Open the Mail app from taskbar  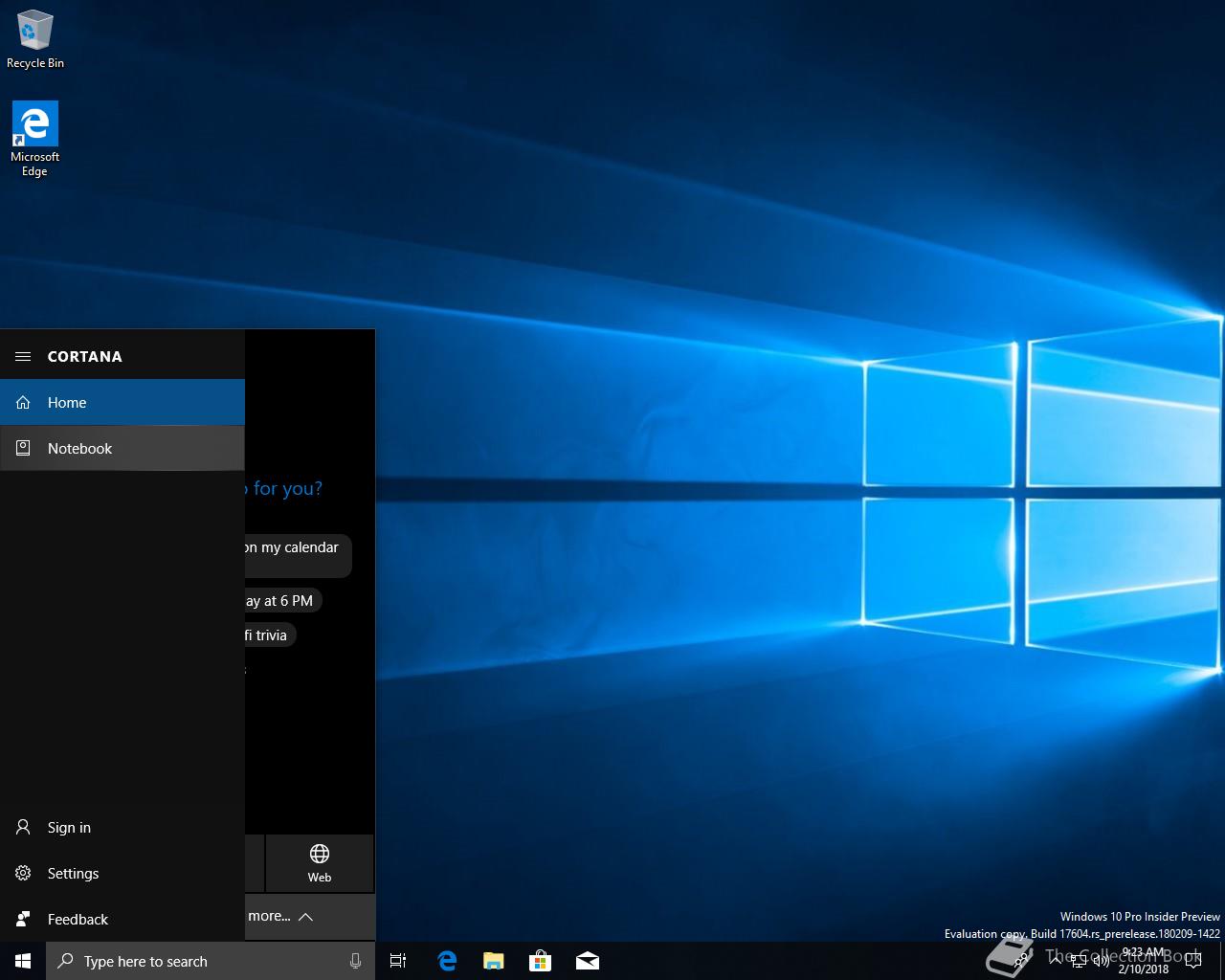tap(587, 962)
